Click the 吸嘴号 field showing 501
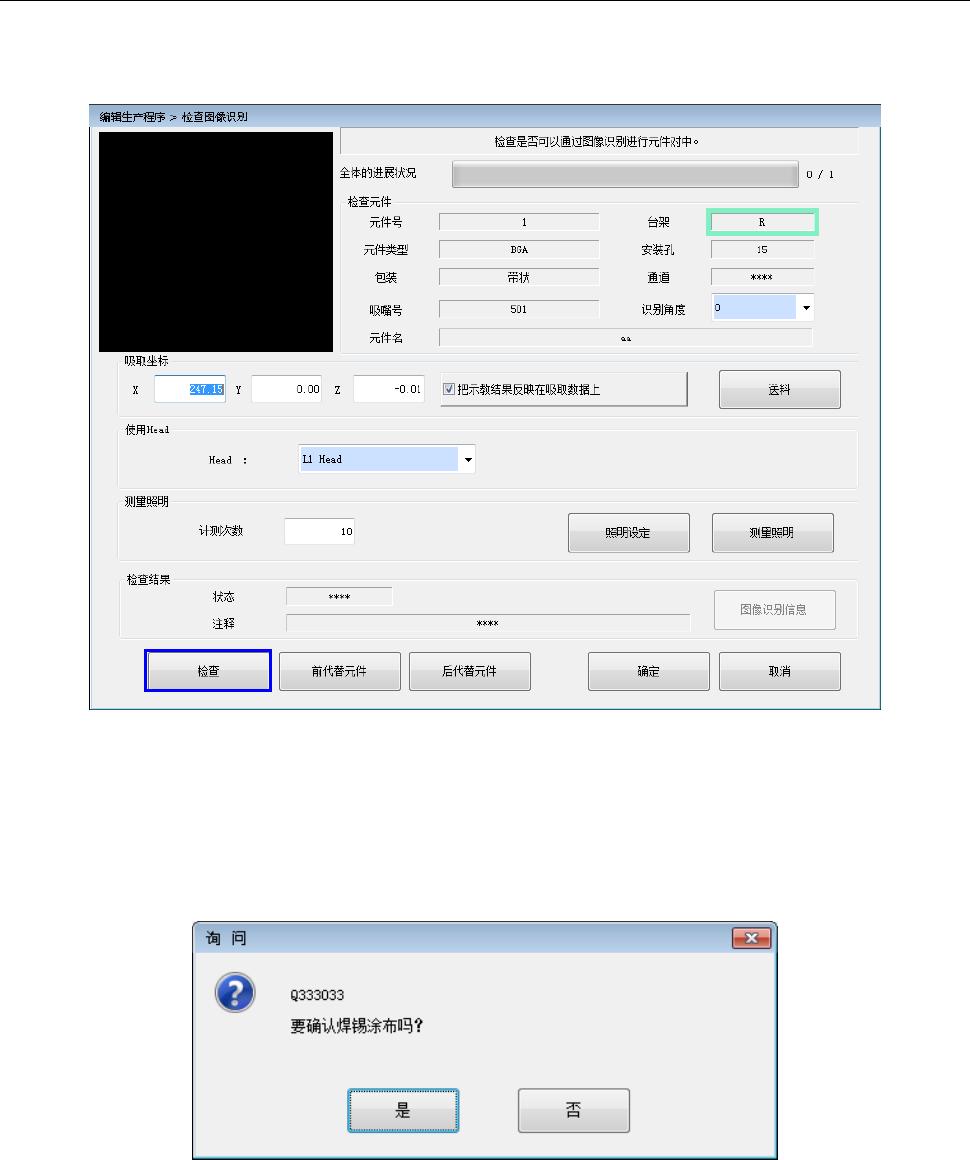 pos(519,309)
